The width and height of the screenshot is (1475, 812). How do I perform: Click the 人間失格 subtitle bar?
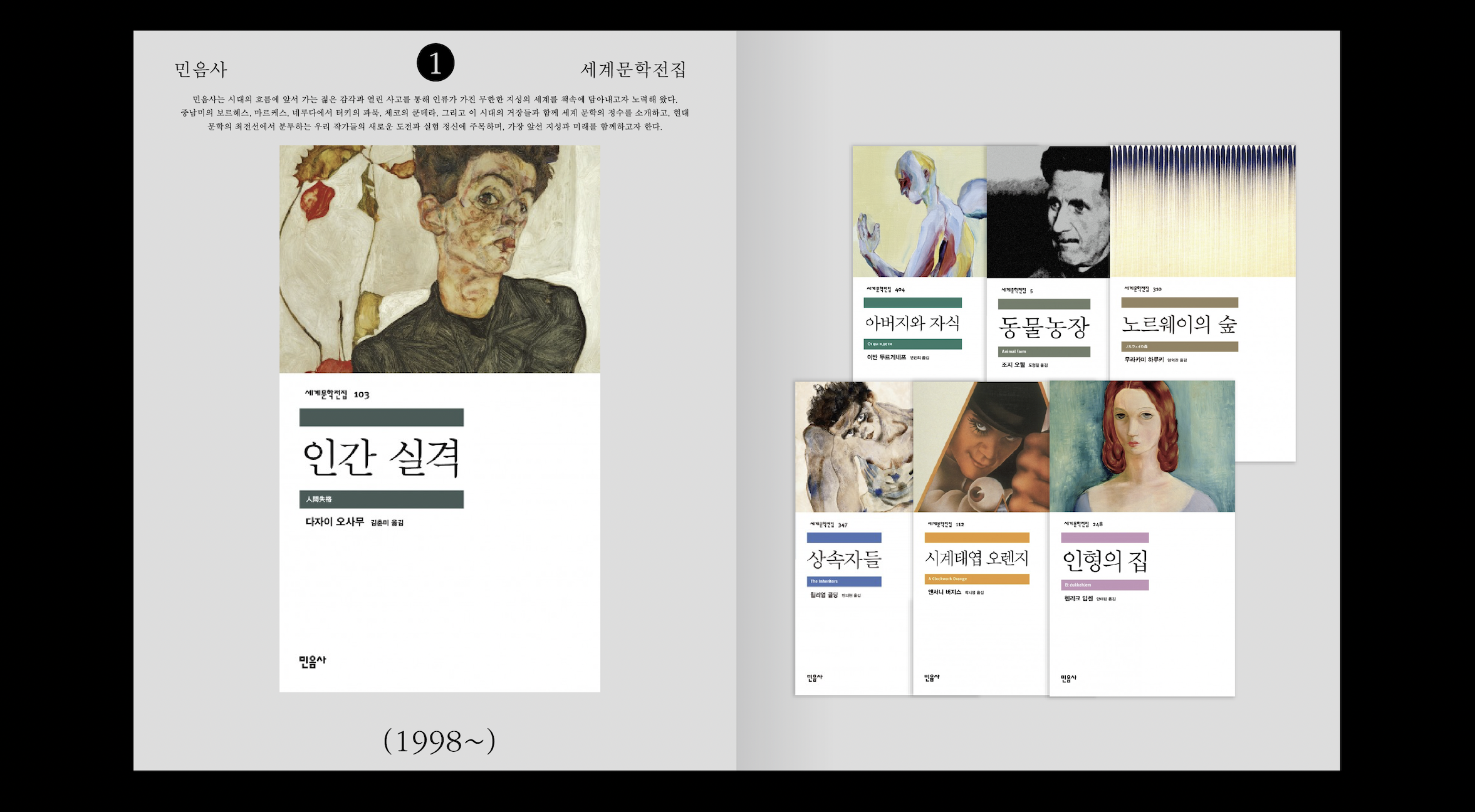382,499
